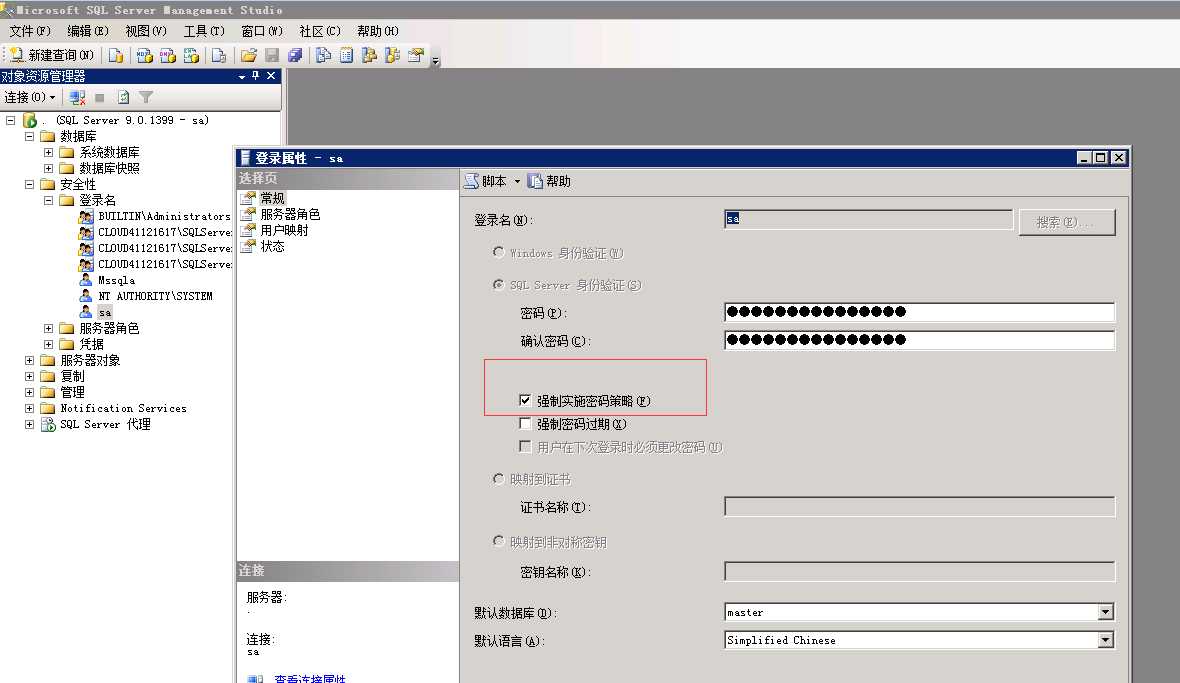
Task: Select Windows 身份验证 radio button
Action: pos(498,252)
